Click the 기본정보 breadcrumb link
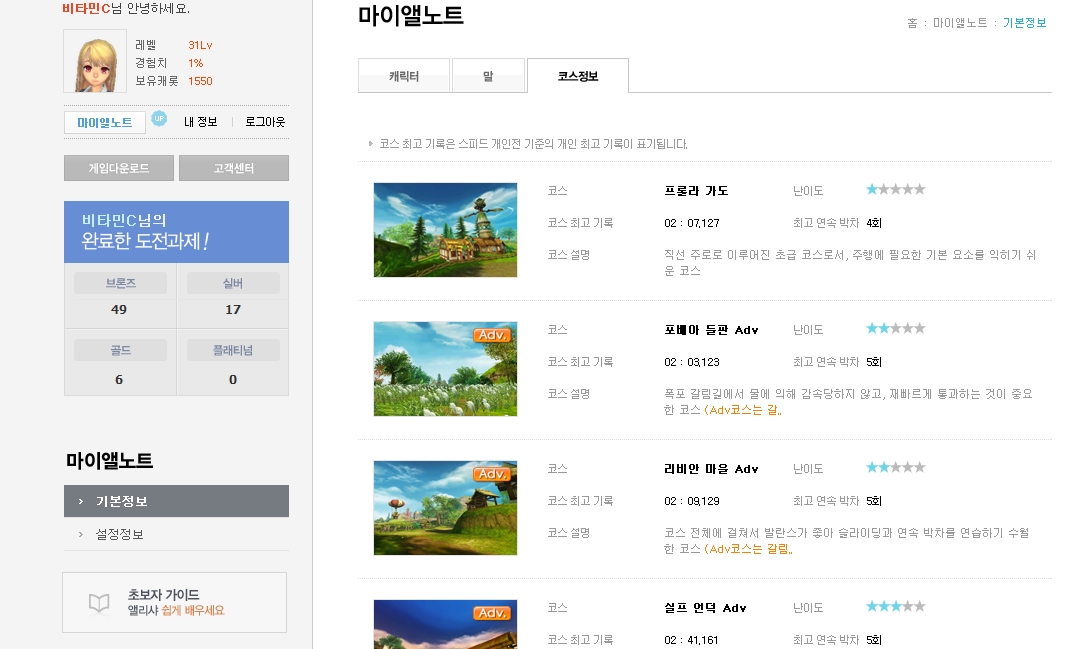 1024,23
